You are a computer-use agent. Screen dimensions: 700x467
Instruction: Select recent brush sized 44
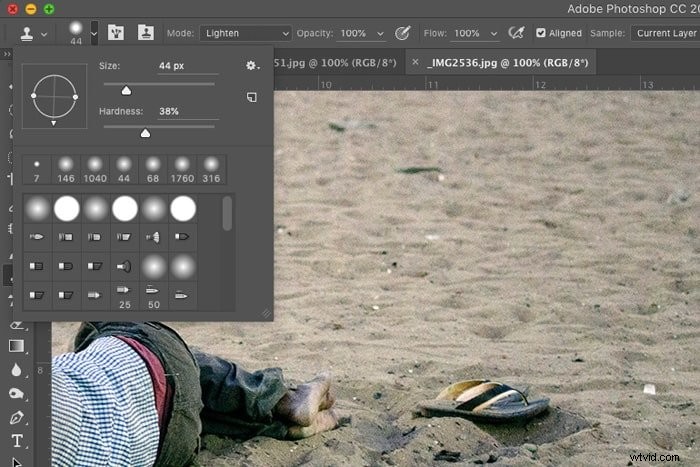pyautogui.click(x=124, y=170)
